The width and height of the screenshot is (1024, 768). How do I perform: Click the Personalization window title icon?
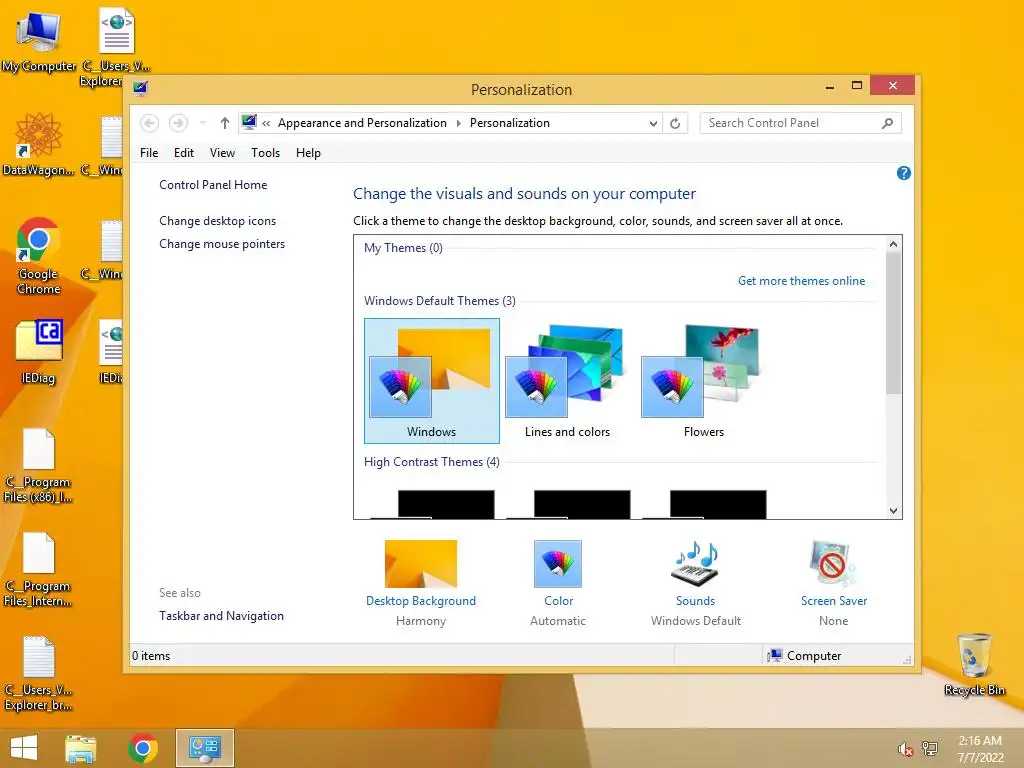pyautogui.click(x=140, y=89)
